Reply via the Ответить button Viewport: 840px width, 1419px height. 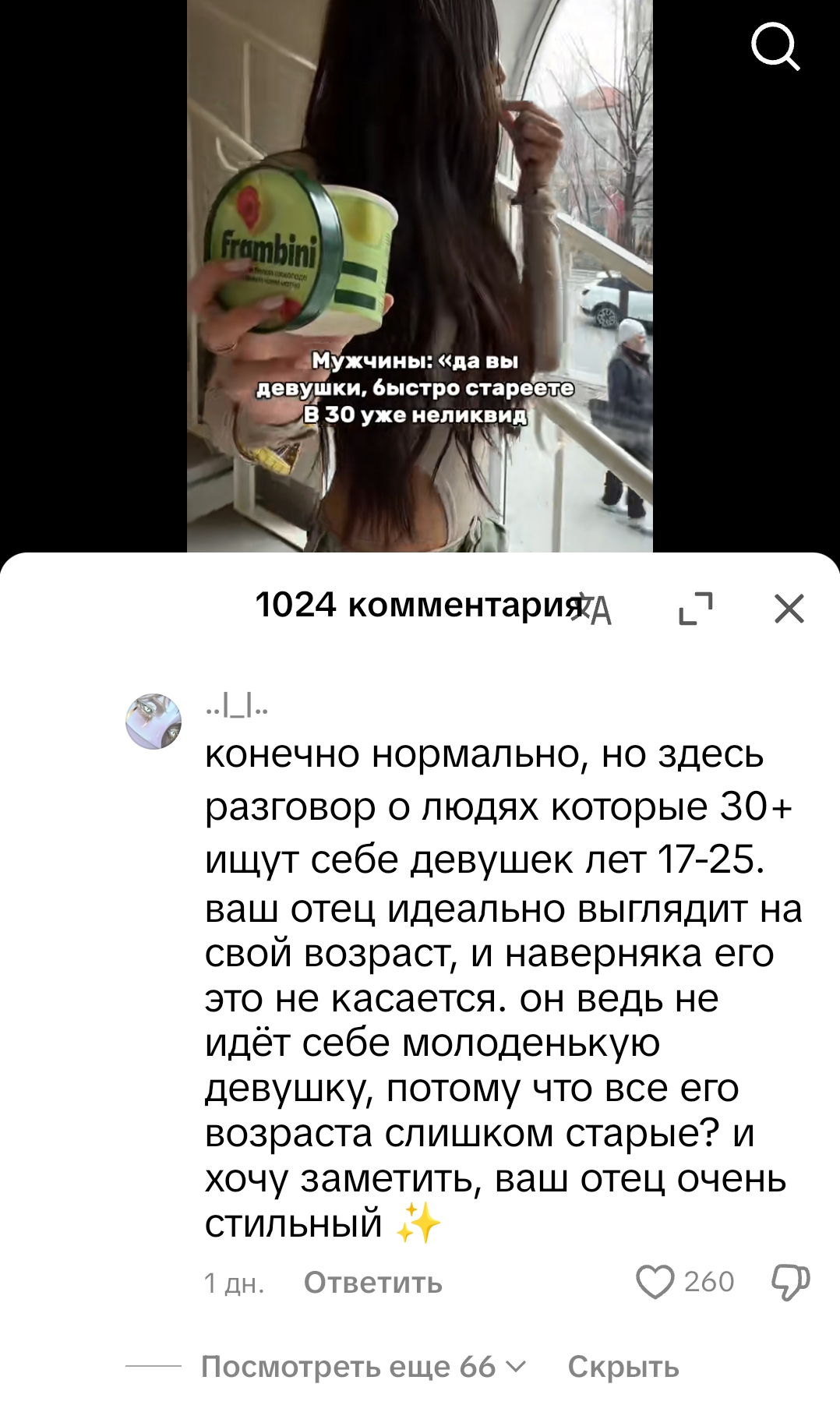tap(373, 1283)
